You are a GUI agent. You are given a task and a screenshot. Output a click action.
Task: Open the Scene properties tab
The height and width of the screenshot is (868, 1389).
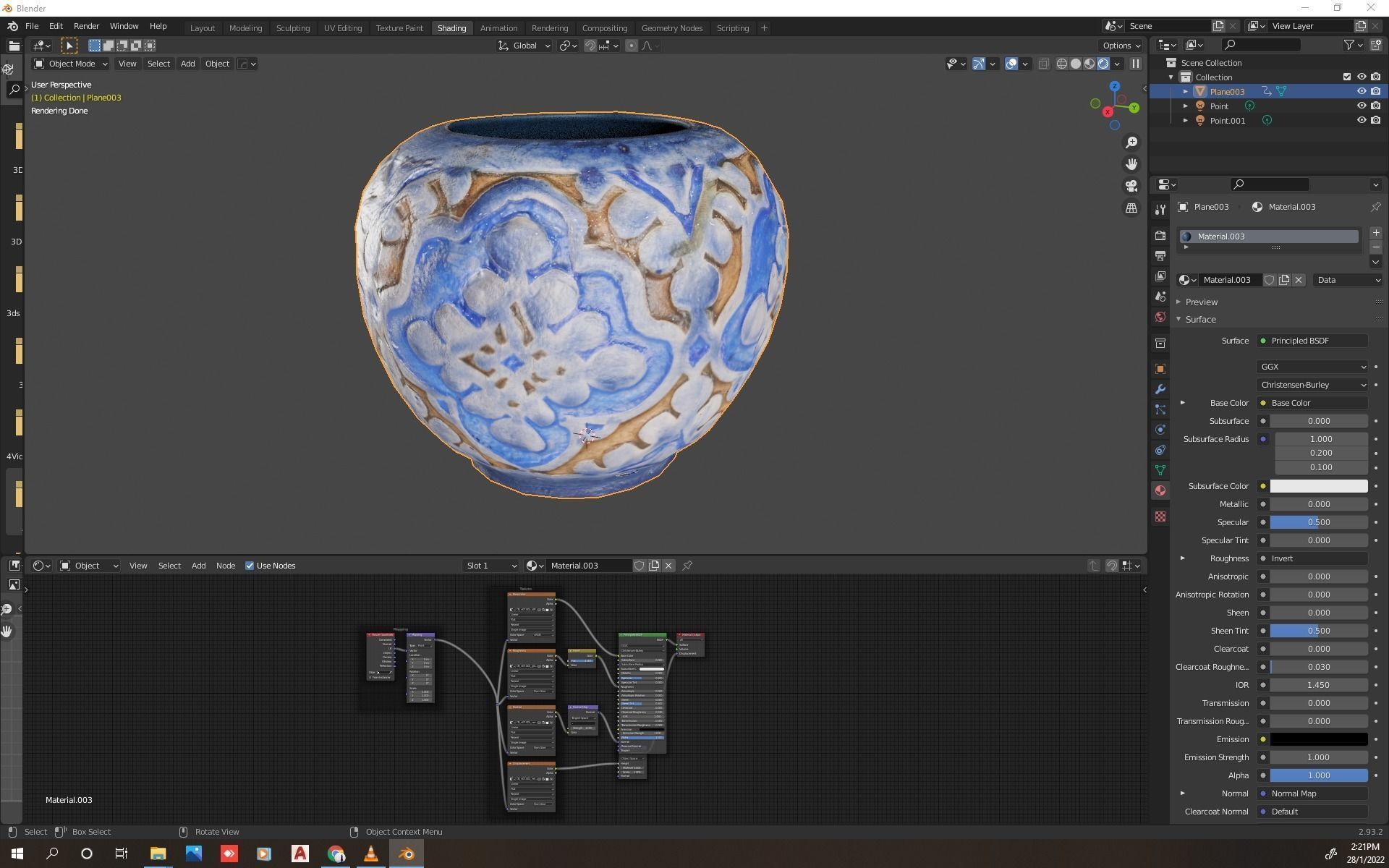tap(1160, 297)
